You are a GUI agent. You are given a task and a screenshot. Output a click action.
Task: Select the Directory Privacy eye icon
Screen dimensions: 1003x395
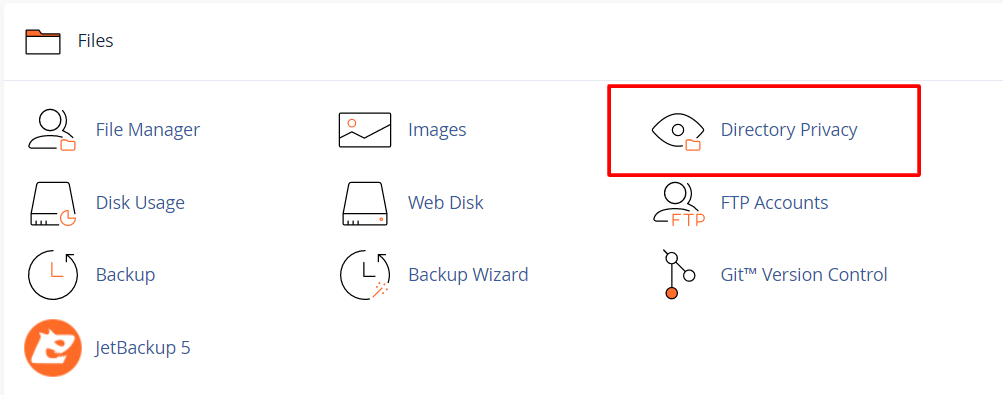678,130
